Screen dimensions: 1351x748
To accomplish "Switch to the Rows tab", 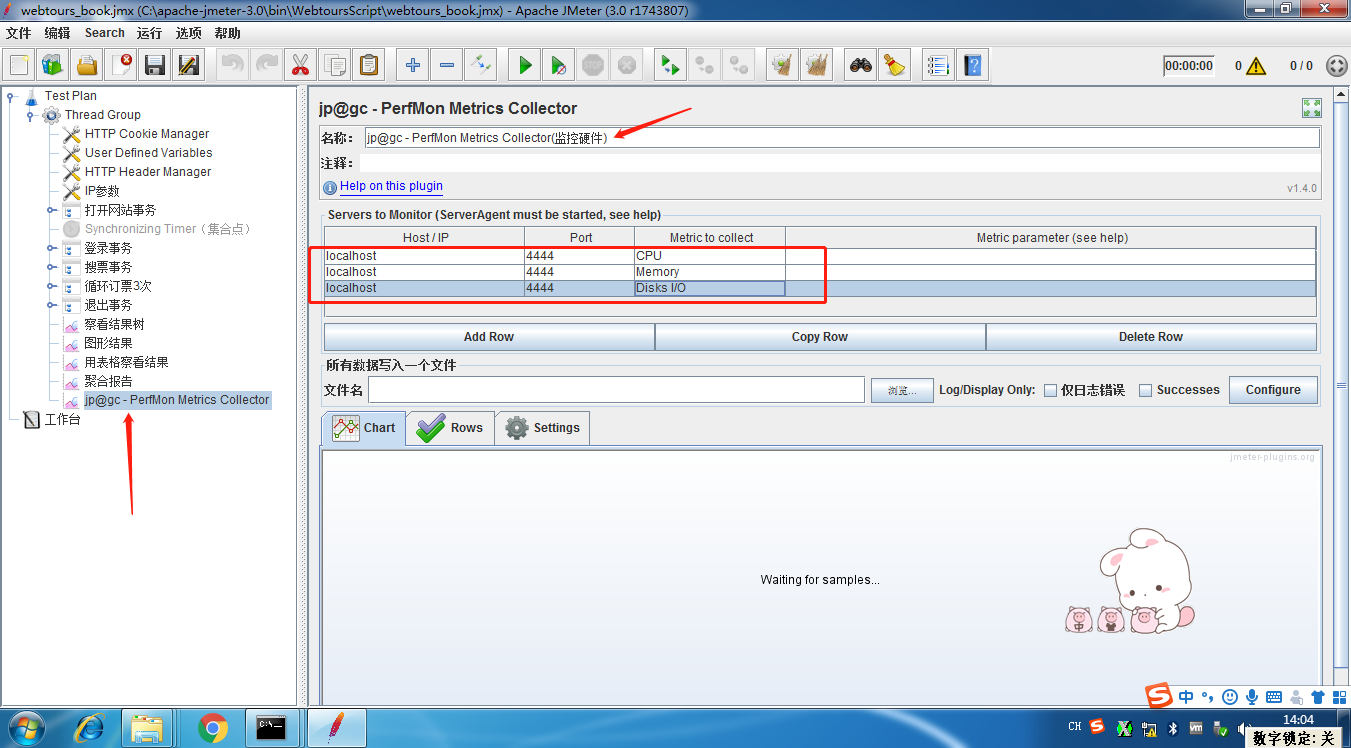I will point(450,428).
